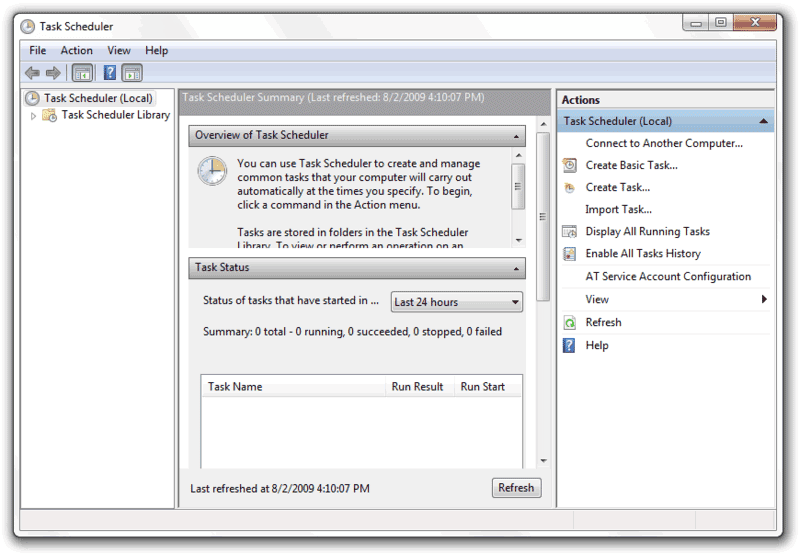Click the blue Help toolbar icon
The width and height of the screenshot is (800, 554).
(110, 73)
